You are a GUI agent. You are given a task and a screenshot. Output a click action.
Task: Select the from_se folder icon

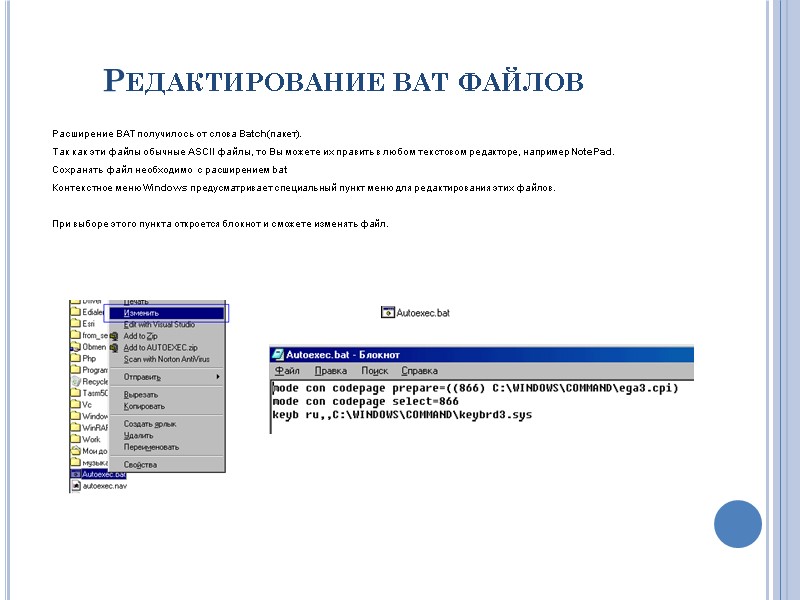pos(76,335)
